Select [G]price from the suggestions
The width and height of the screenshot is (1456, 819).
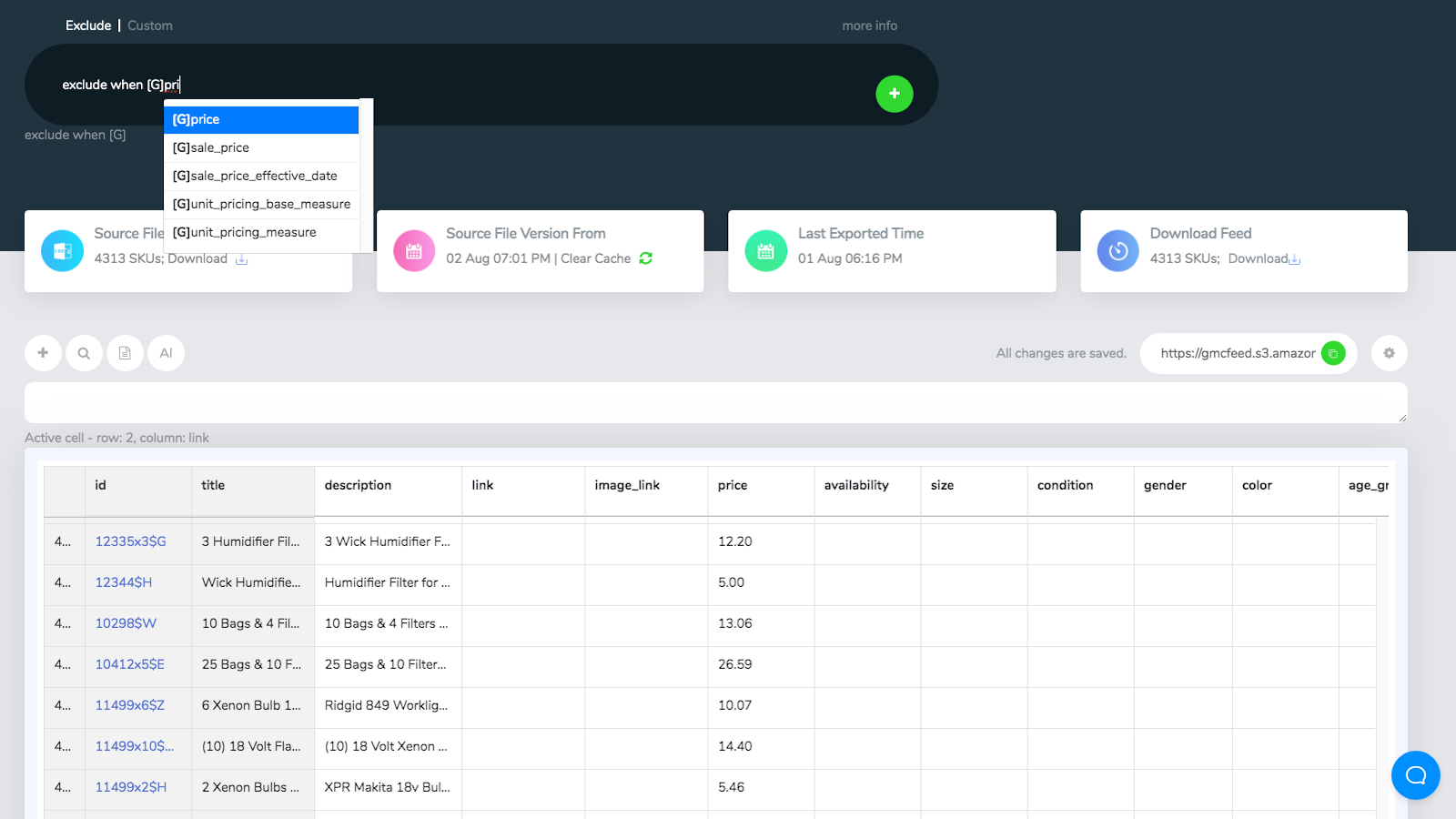tap(261, 119)
